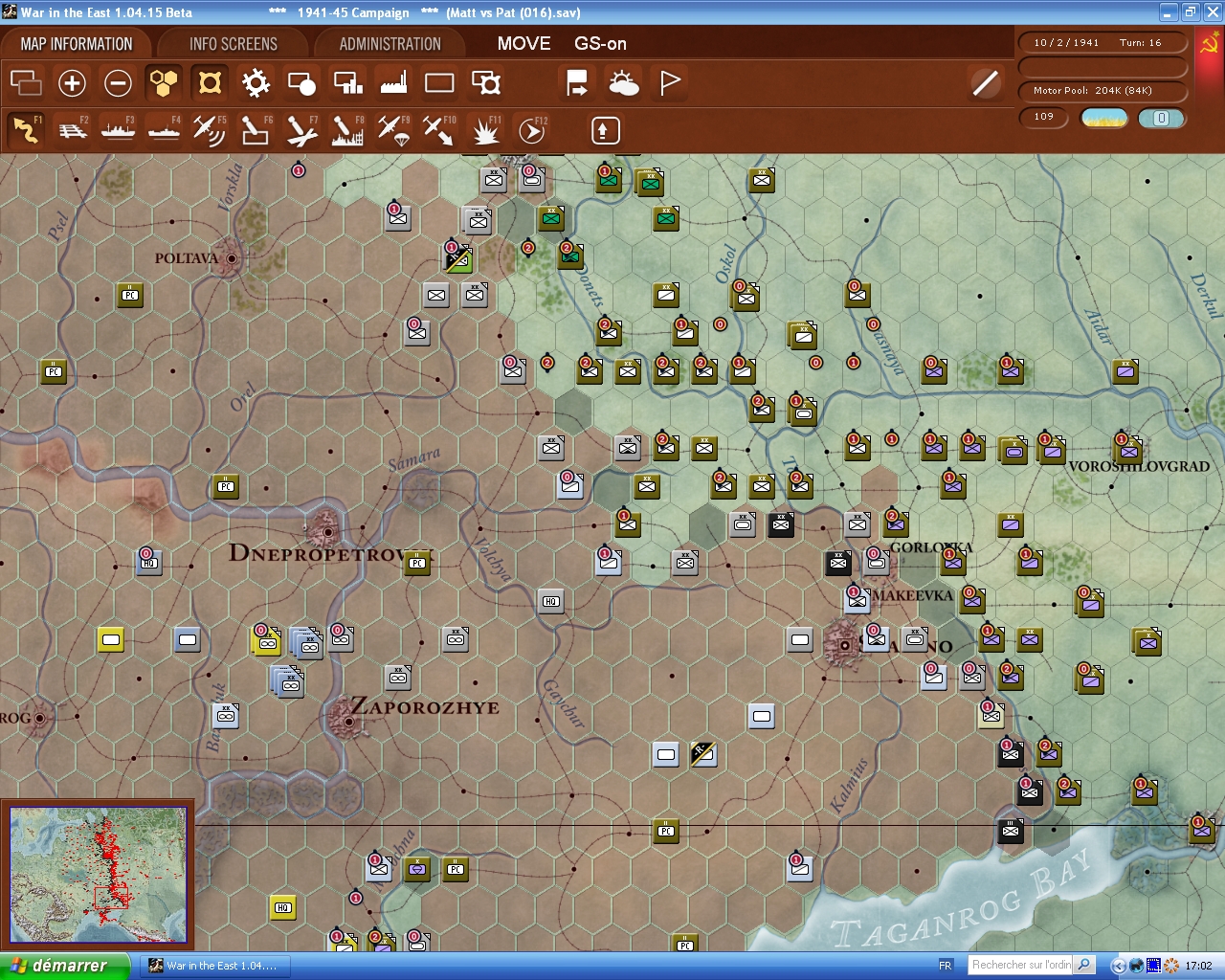Show the weather overlay icon

(623, 83)
